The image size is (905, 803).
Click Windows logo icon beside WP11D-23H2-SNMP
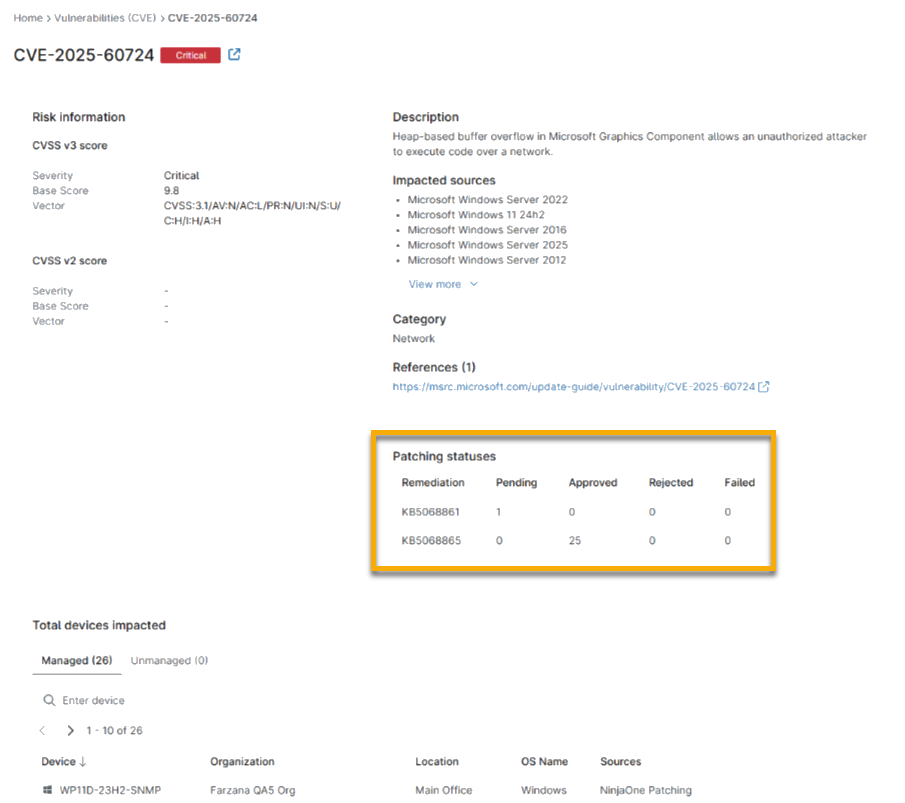tap(47, 790)
